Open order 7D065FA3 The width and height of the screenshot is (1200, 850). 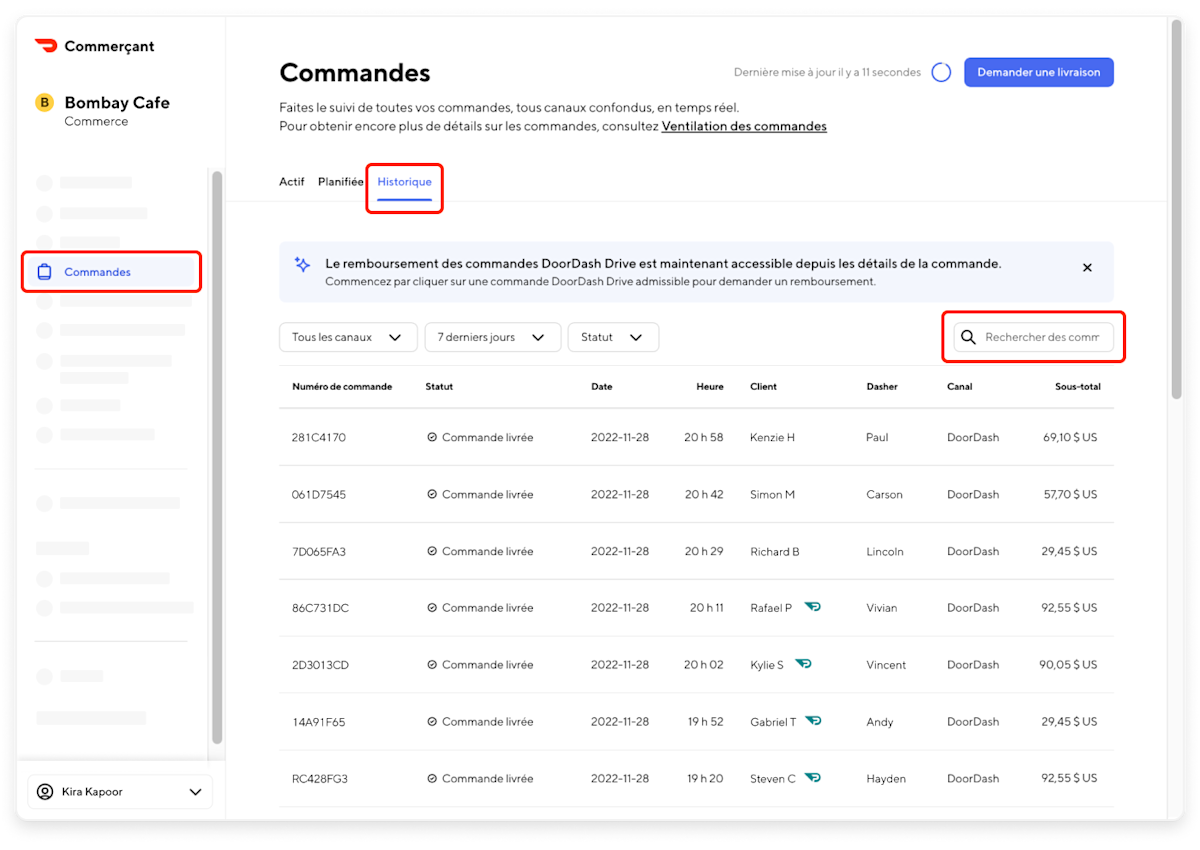coord(696,551)
